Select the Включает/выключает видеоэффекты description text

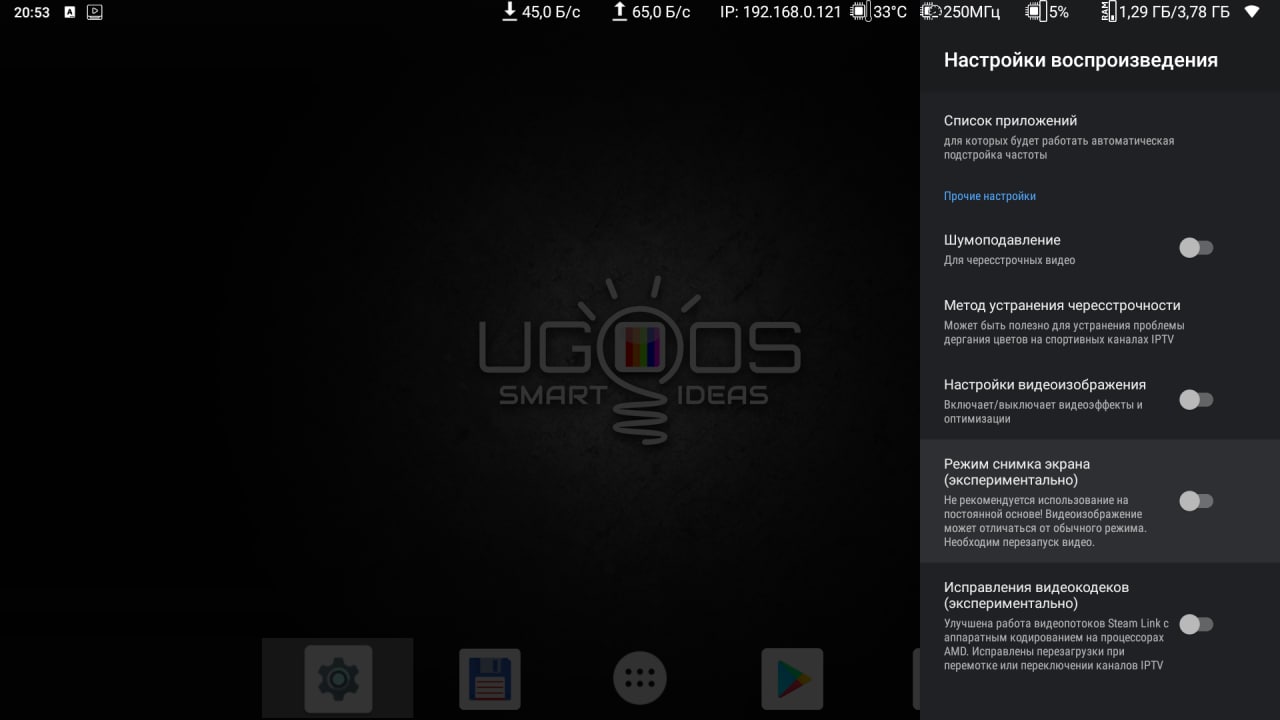coord(1043,412)
